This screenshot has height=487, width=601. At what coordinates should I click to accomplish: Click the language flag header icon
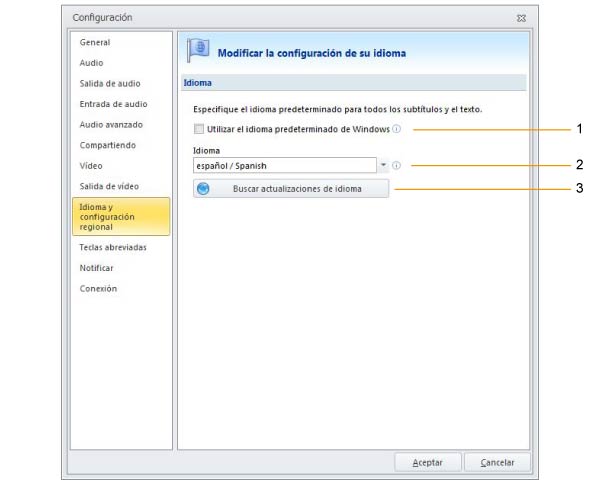[198, 51]
